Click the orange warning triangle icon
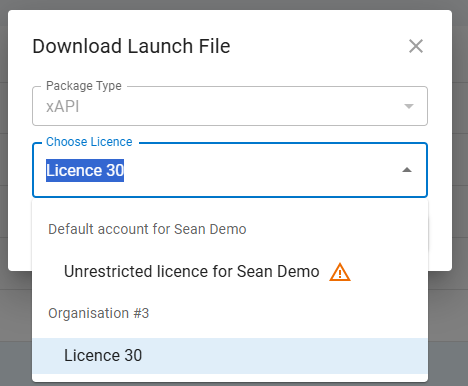The height and width of the screenshot is (386, 468). 340,272
